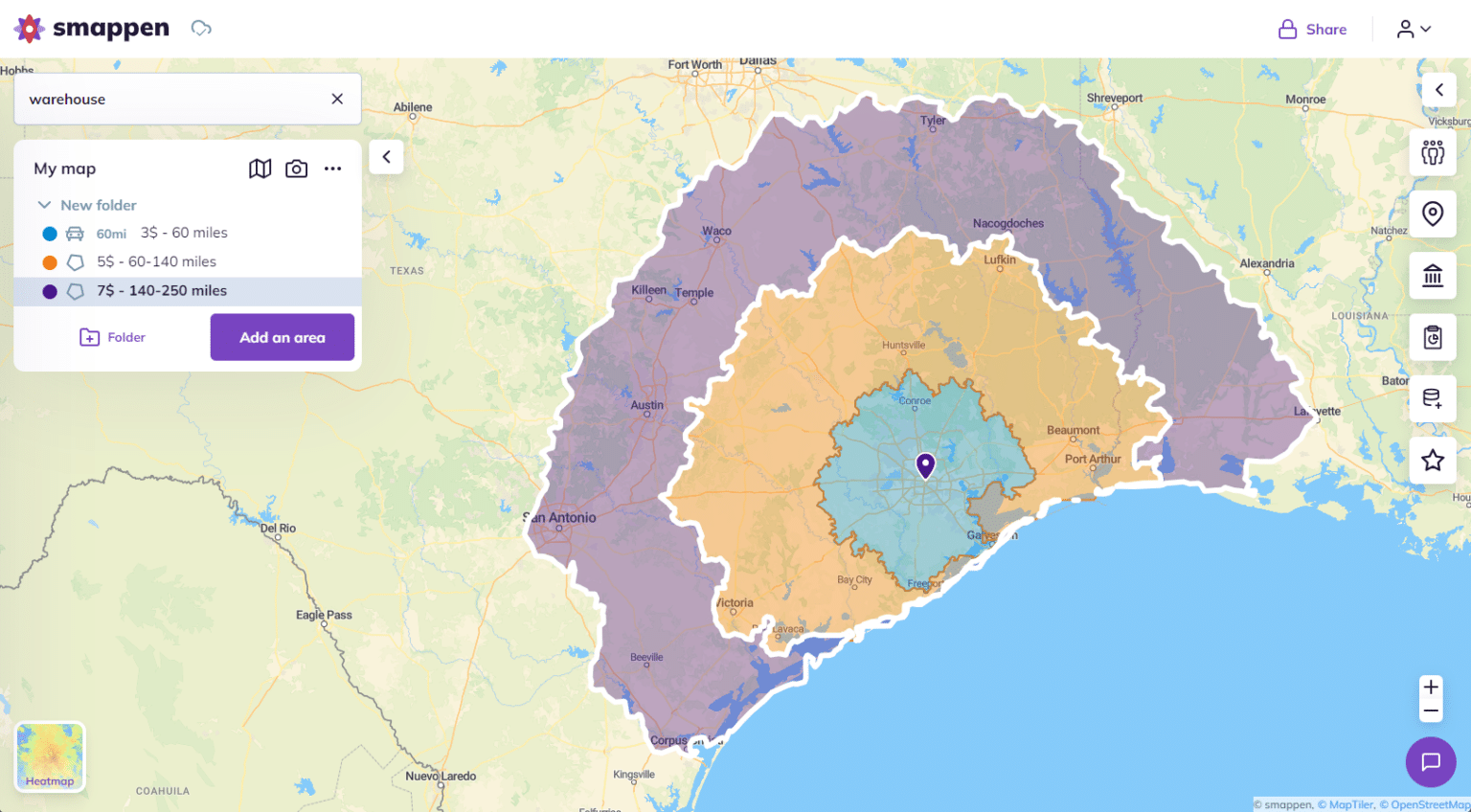Click the Alexandria label on map
1471x812 pixels.
pos(1267,263)
